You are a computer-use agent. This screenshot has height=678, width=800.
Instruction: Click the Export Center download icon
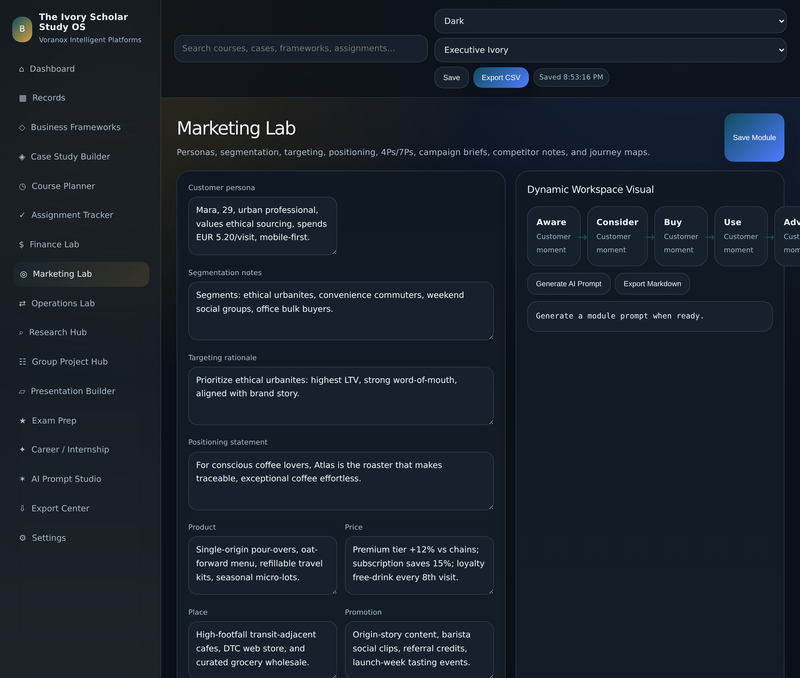click(x=22, y=509)
